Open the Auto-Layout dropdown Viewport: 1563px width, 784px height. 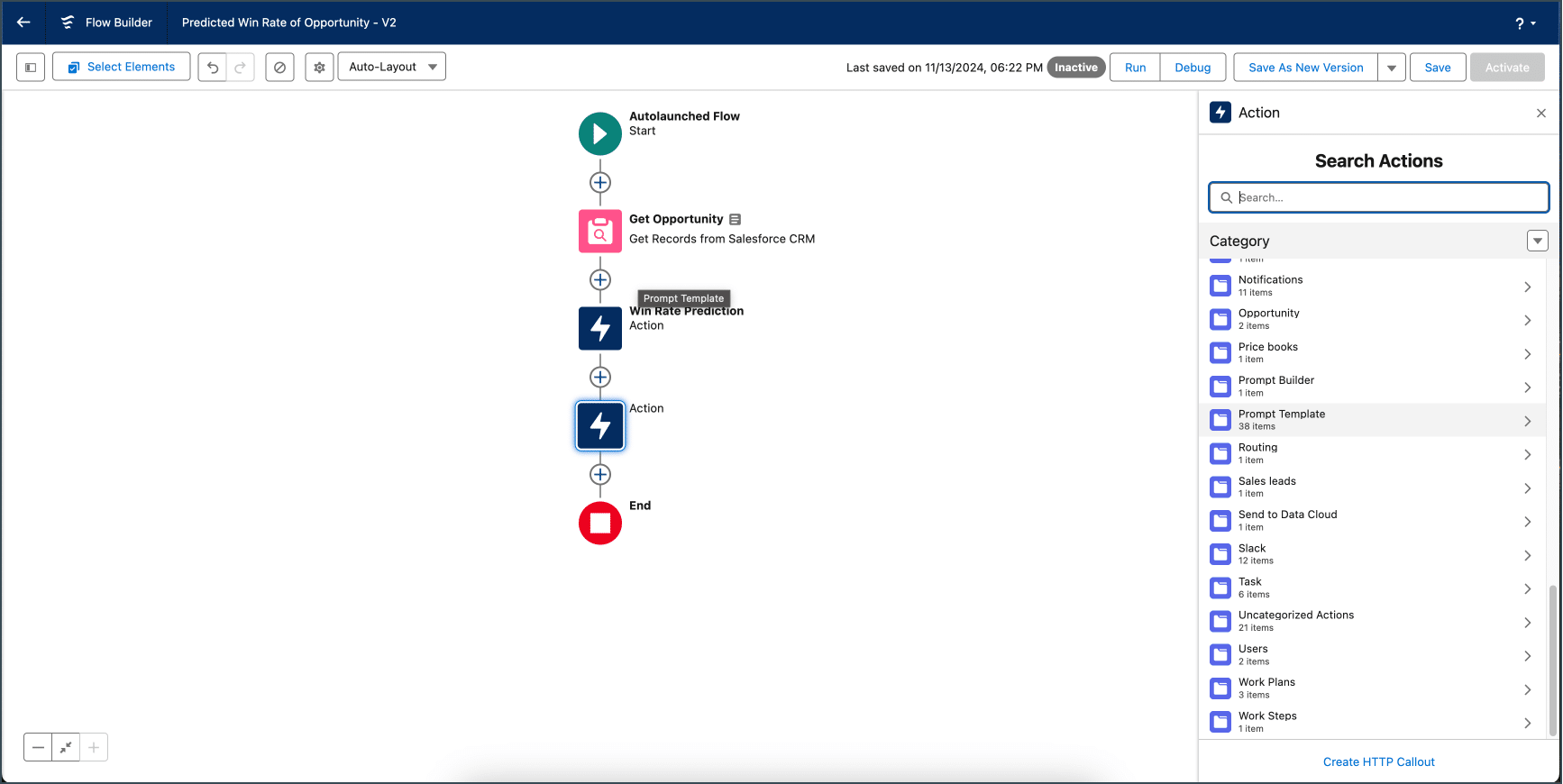point(391,67)
